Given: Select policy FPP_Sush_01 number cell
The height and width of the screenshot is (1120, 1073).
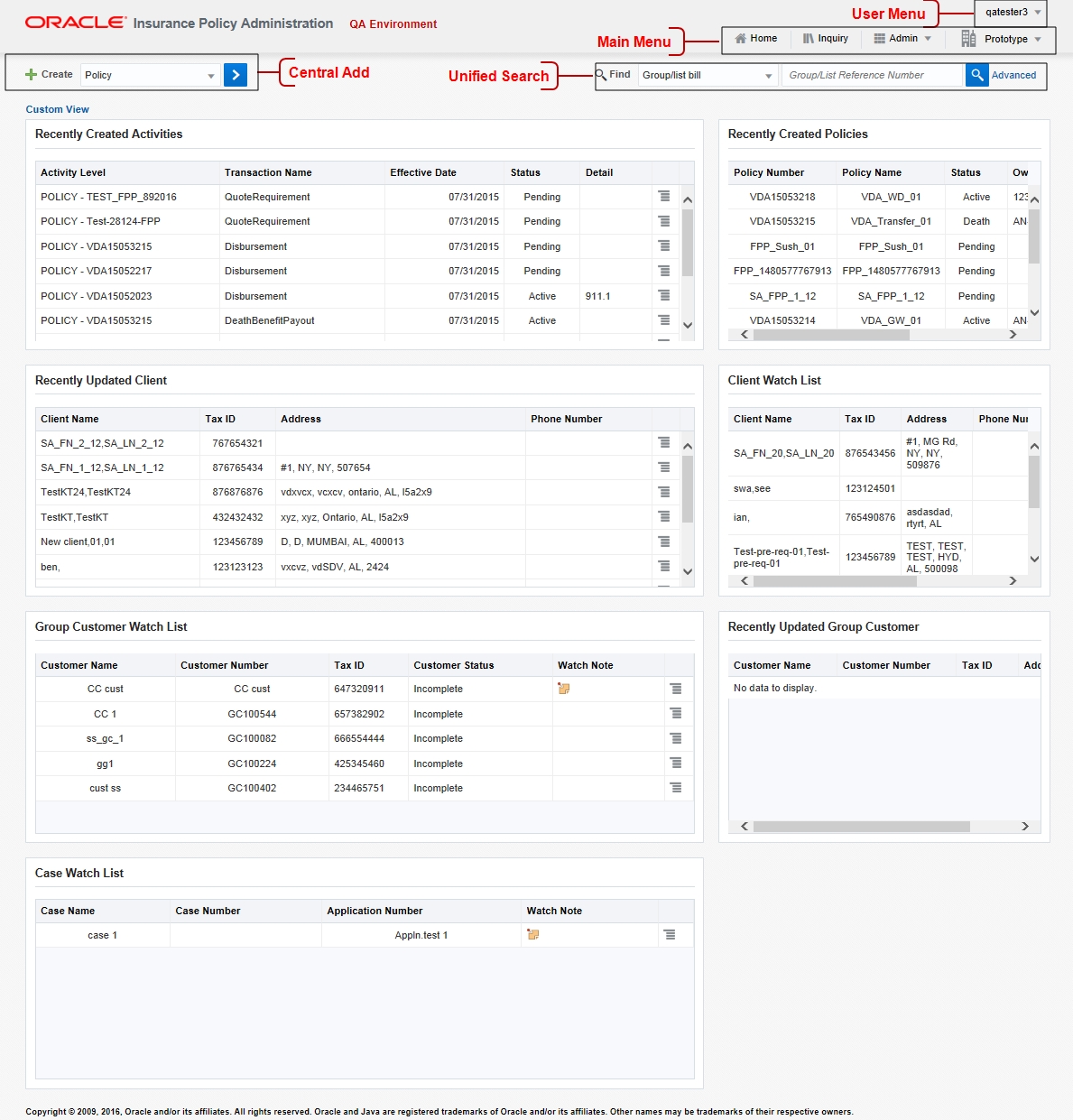Looking at the screenshot, I should (782, 246).
